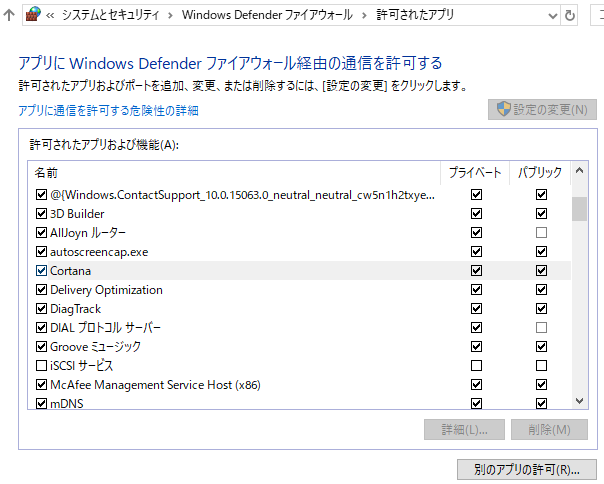Toggle autoscreencap.exe private checkbox
This screenshot has width=604, height=484.
[476, 252]
